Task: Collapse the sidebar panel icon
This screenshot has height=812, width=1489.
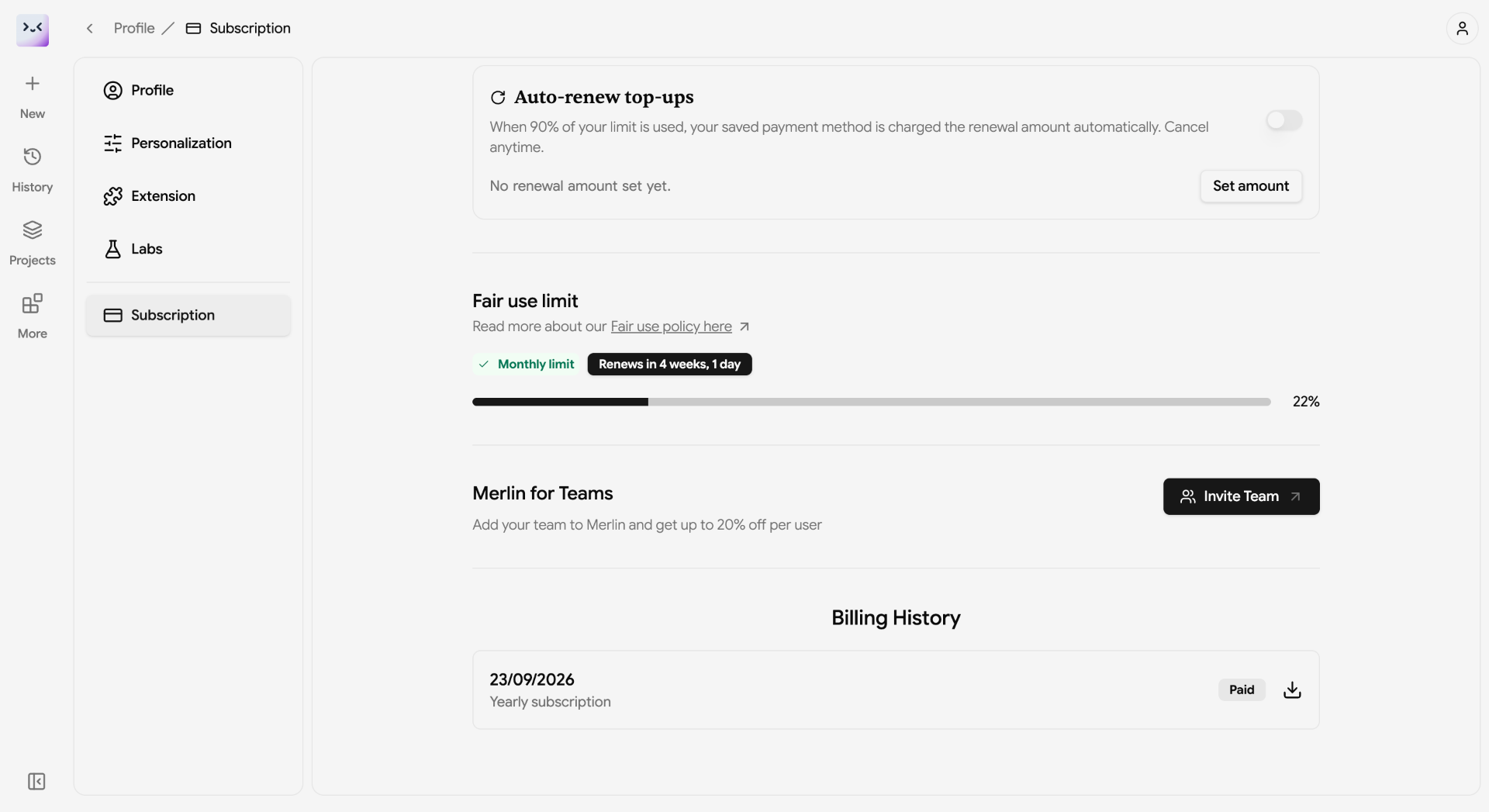Action: (36, 781)
